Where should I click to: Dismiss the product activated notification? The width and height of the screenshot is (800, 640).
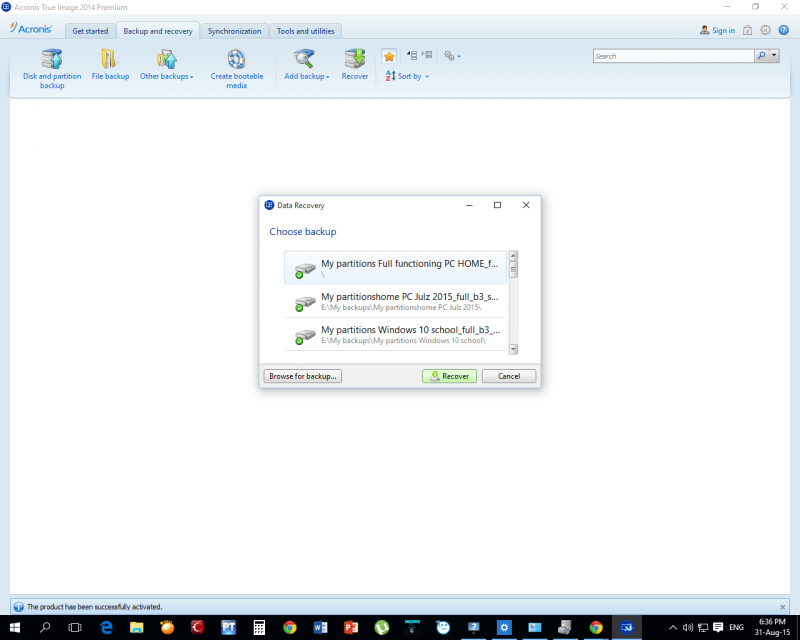click(x=783, y=607)
